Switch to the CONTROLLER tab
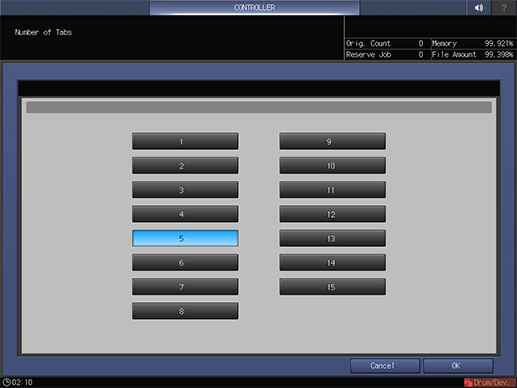The height and width of the screenshot is (388, 517). (254, 7)
